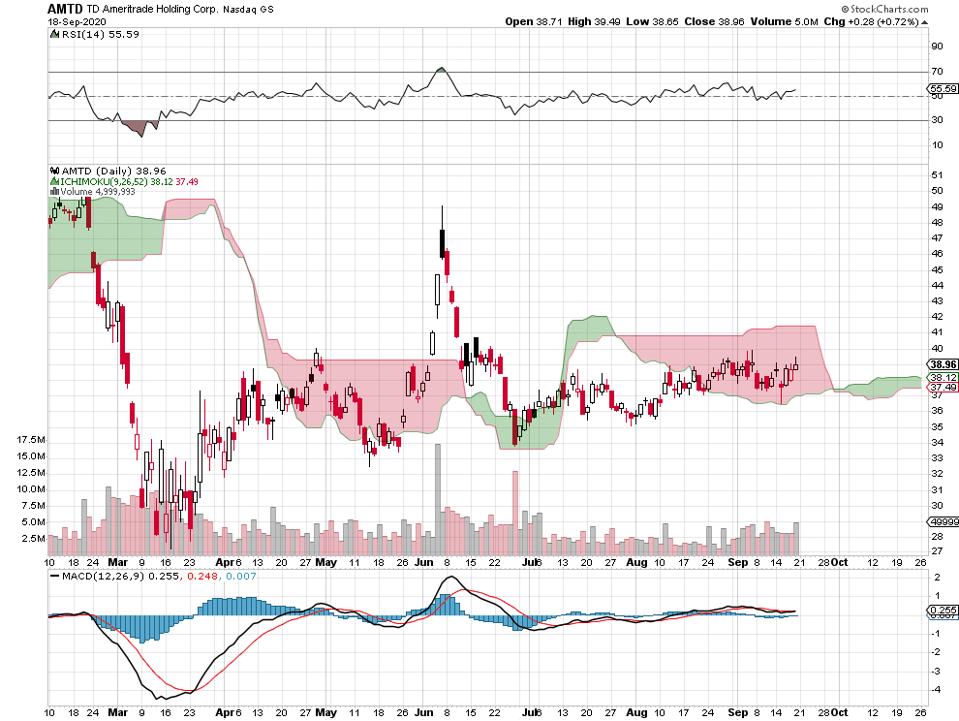The height and width of the screenshot is (721, 959).
Task: Click the 18-Sep-2020 date label
Action: (77, 21)
